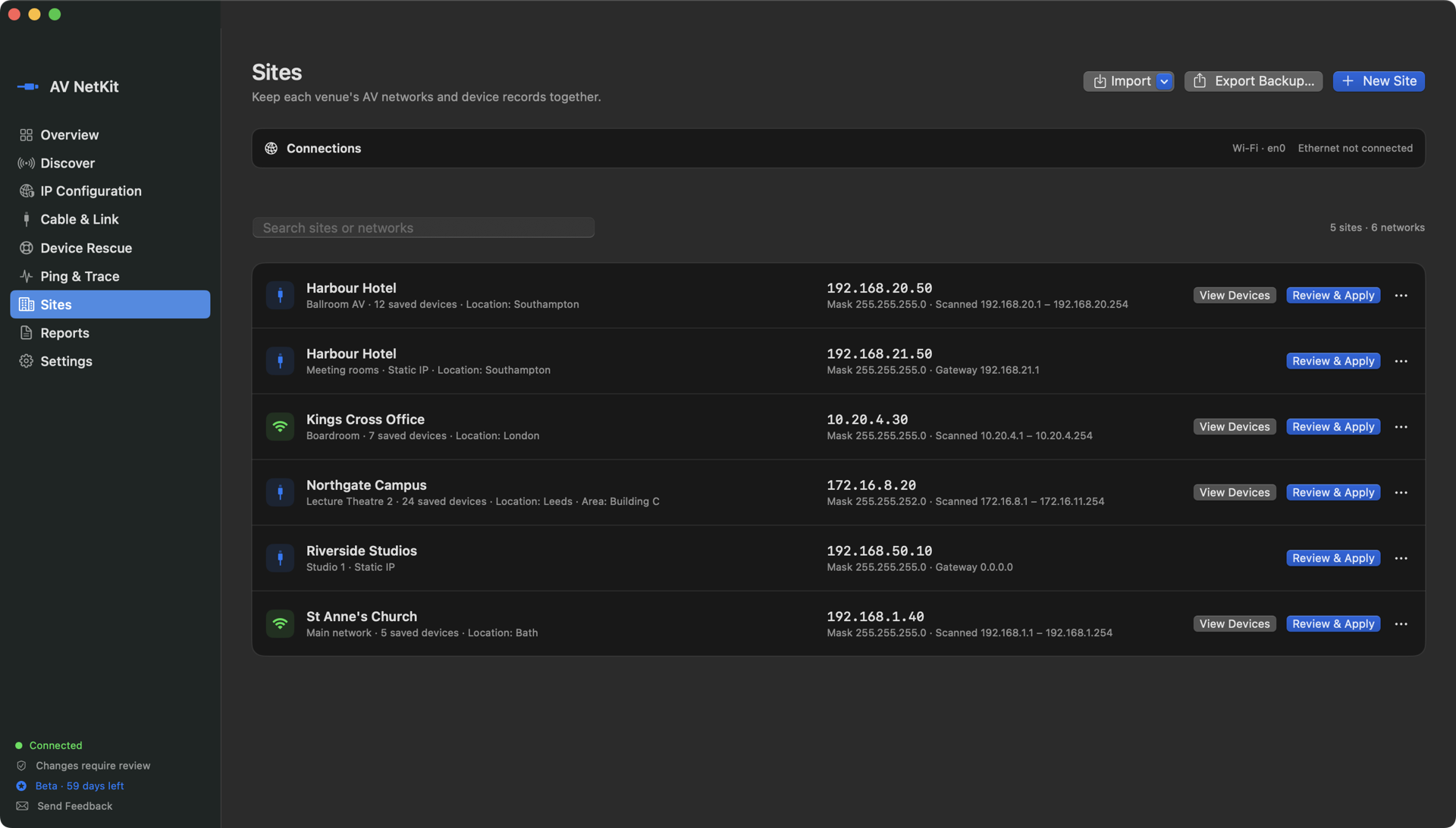Click the Sites building icon
This screenshot has width=1456, height=828.
point(27,304)
